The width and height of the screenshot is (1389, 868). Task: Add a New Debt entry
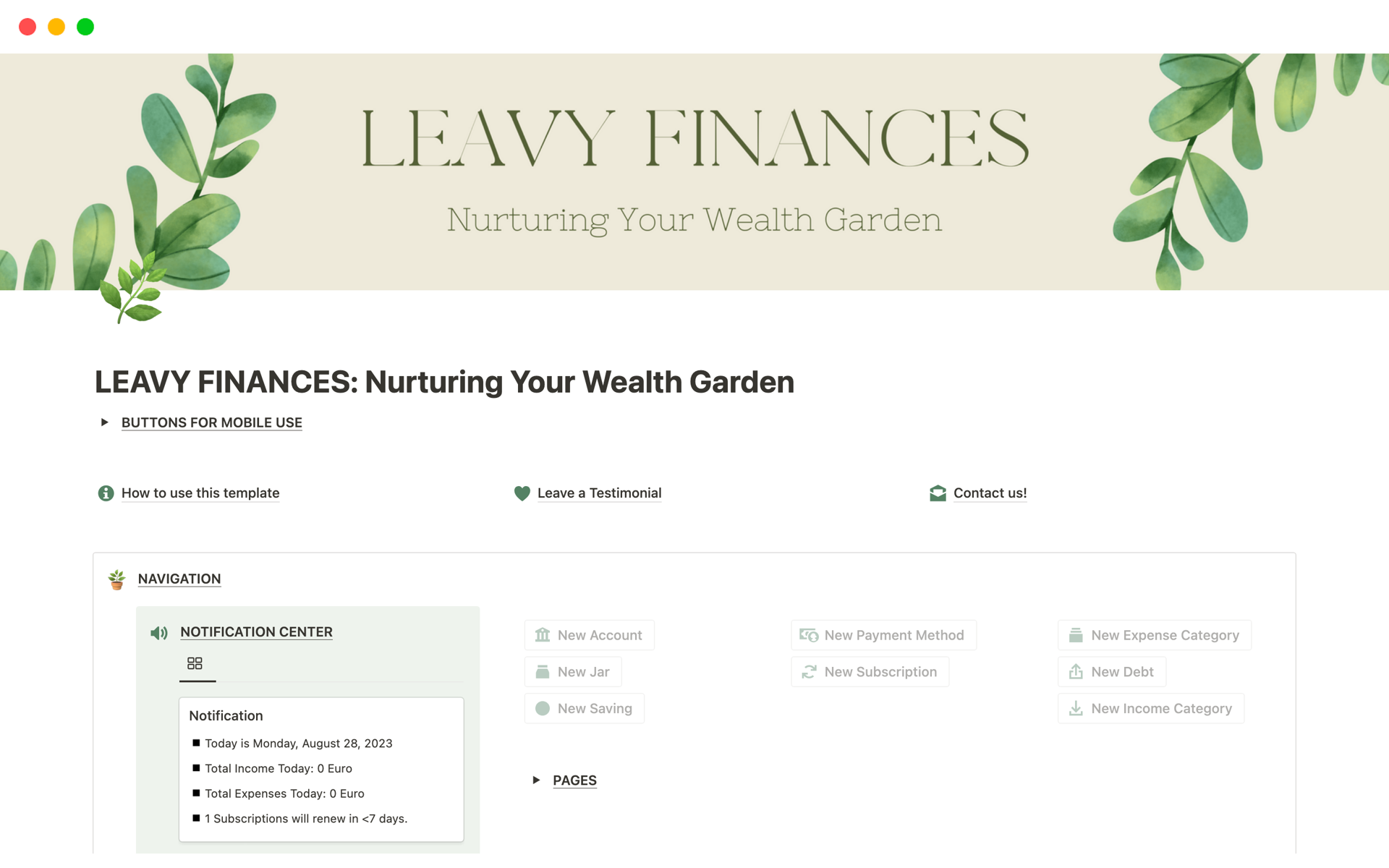pyautogui.click(x=1111, y=672)
